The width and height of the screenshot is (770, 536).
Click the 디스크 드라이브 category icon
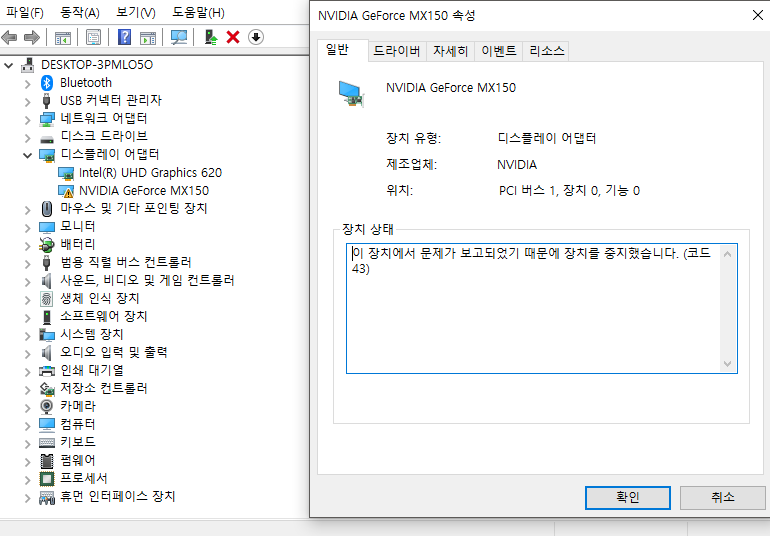coord(47,138)
